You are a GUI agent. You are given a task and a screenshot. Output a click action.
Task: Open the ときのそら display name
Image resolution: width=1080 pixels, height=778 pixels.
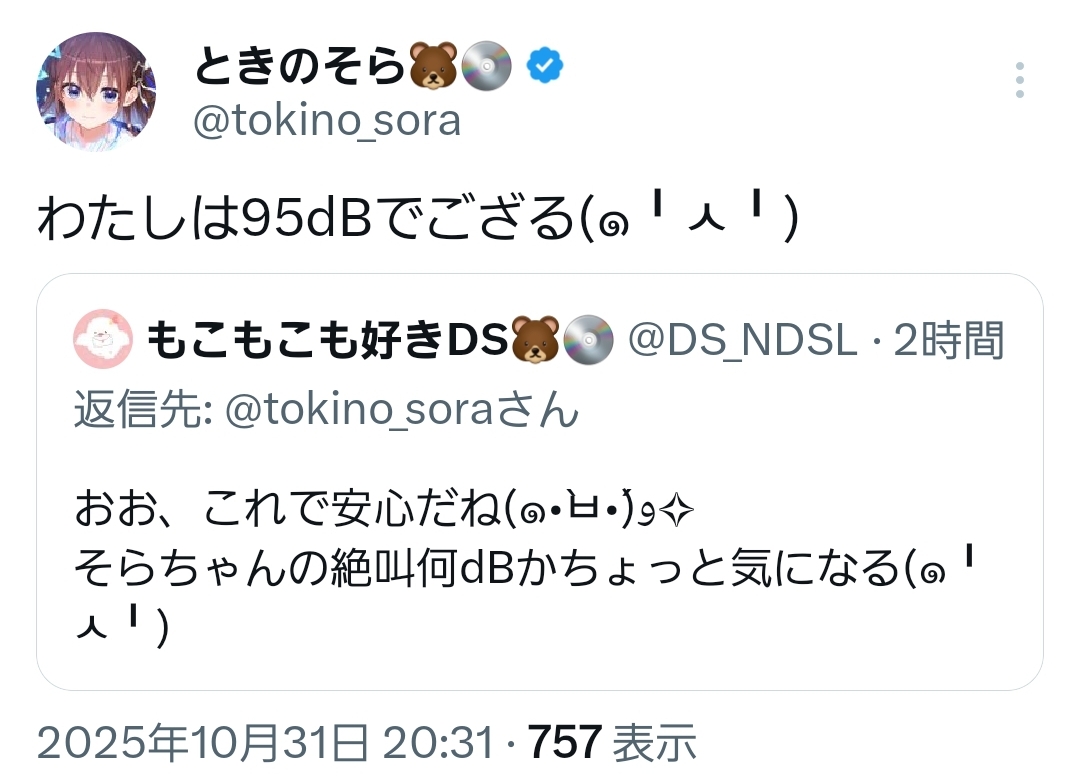click(300, 66)
